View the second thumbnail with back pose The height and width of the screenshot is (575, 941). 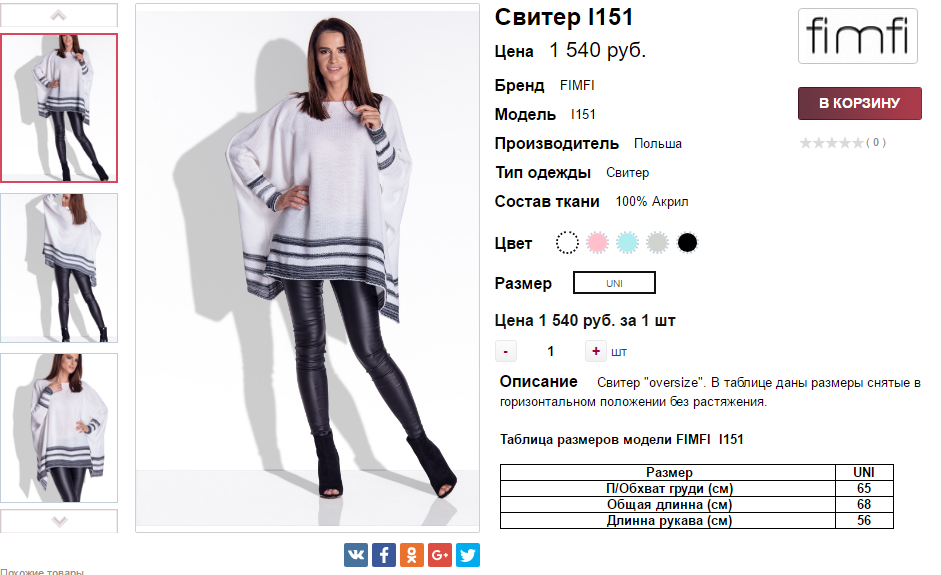[x=59, y=268]
